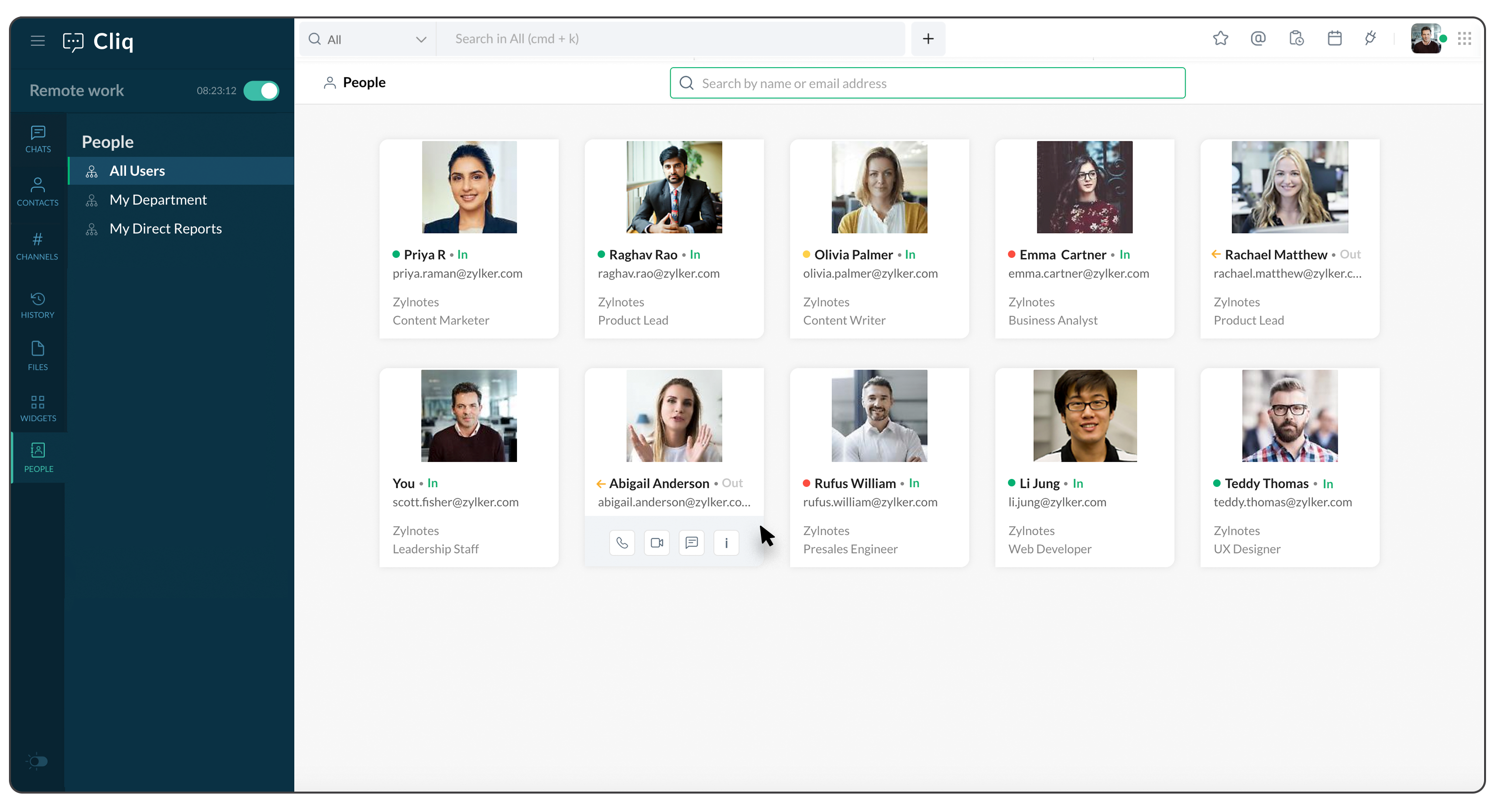Select All Users in the People list
The image size is (1494, 812).
pos(137,171)
